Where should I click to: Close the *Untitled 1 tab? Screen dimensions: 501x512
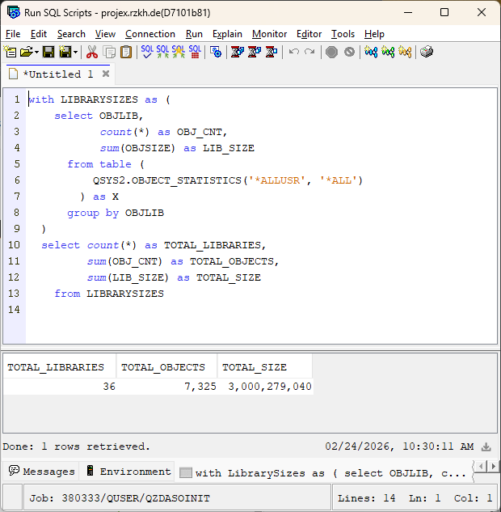click(106, 74)
